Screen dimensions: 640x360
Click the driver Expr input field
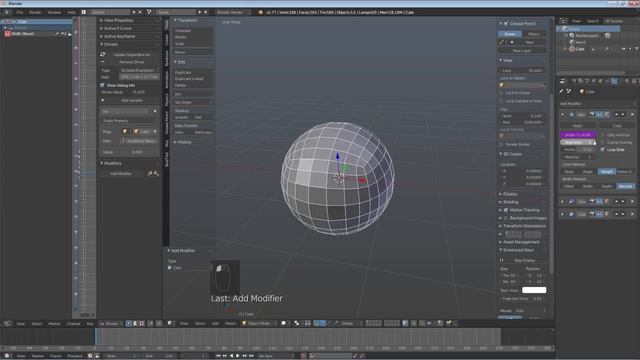click(x=139, y=77)
